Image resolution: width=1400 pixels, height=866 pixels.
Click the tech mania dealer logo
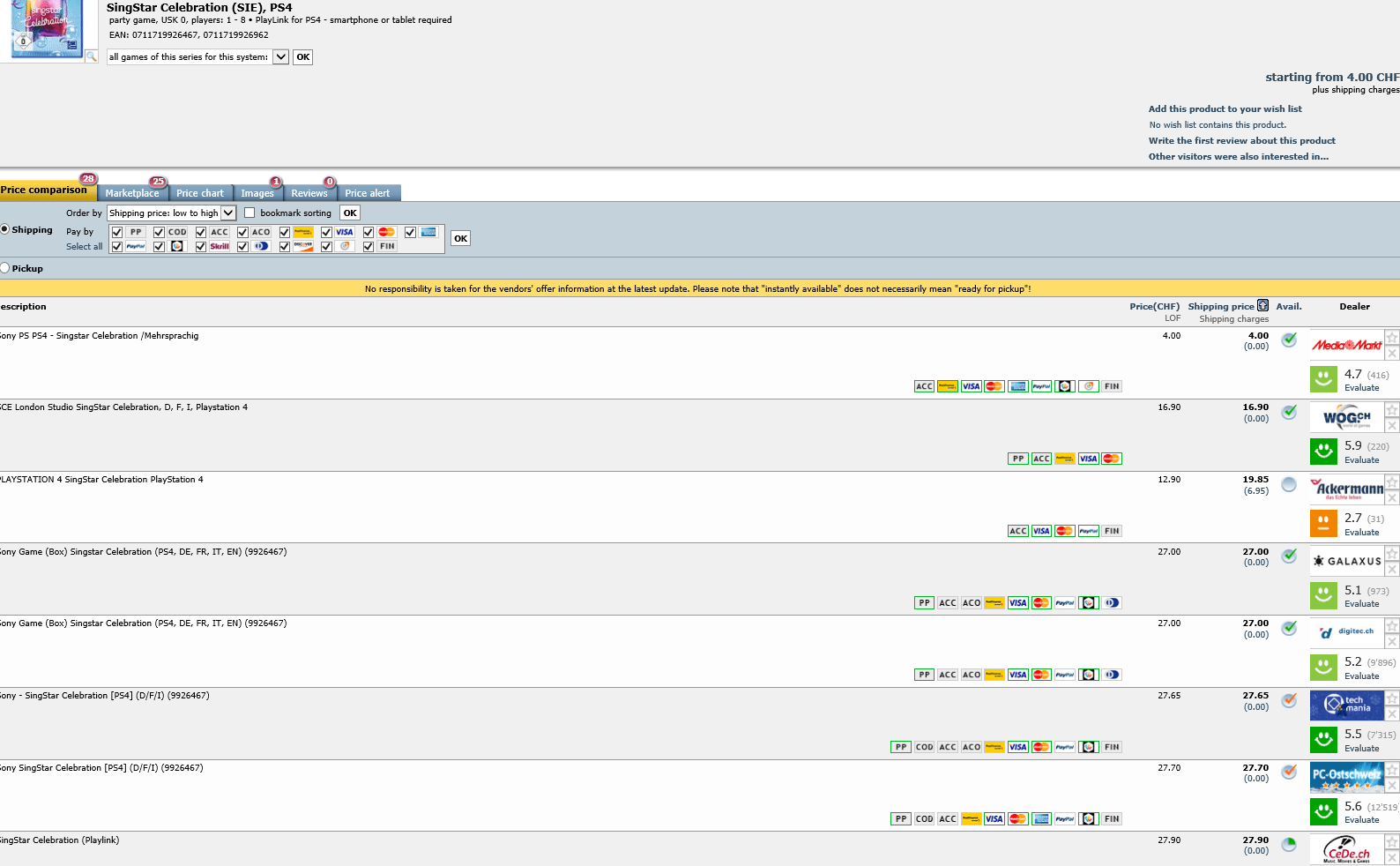coord(1346,705)
